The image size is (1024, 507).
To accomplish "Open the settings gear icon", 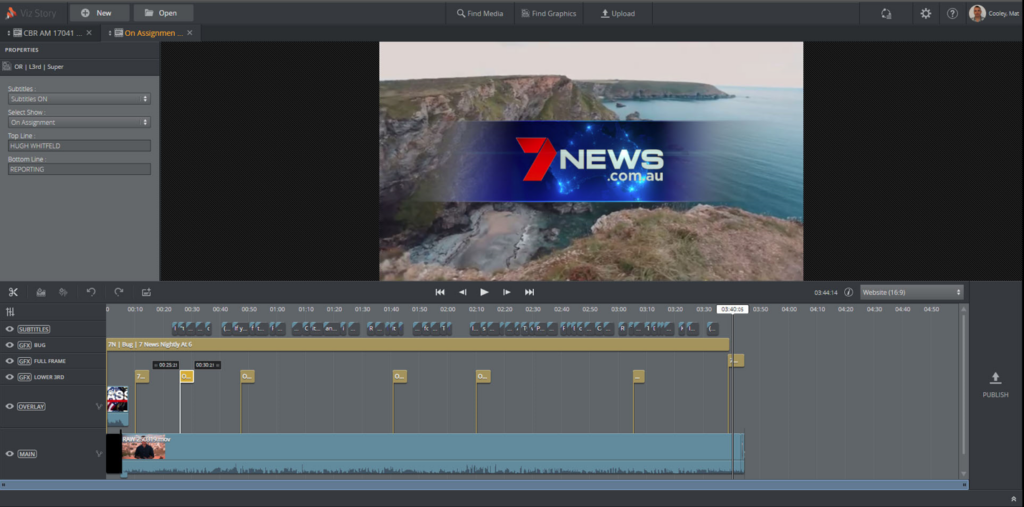I will pos(925,13).
